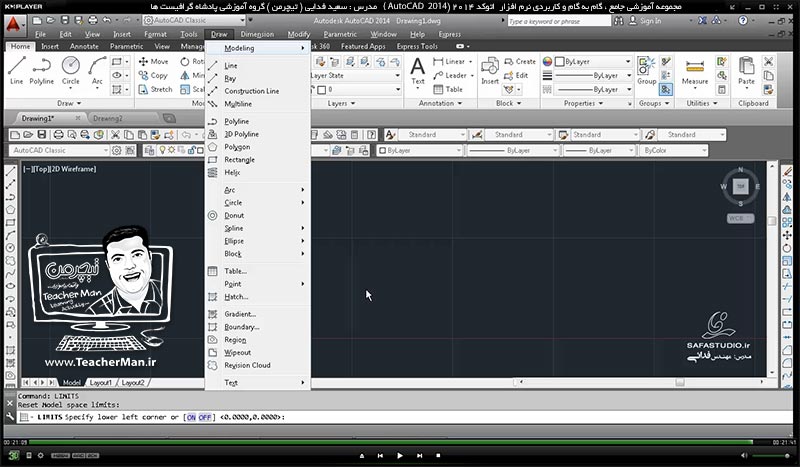Click the Table annotation tool

448,89
